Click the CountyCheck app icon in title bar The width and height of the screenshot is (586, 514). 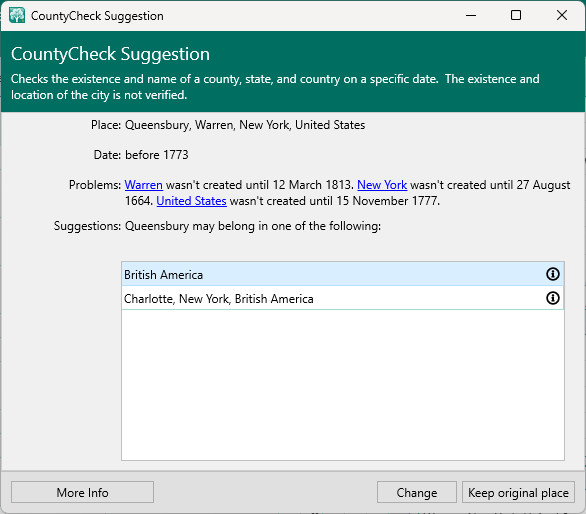pyautogui.click(x=17, y=16)
